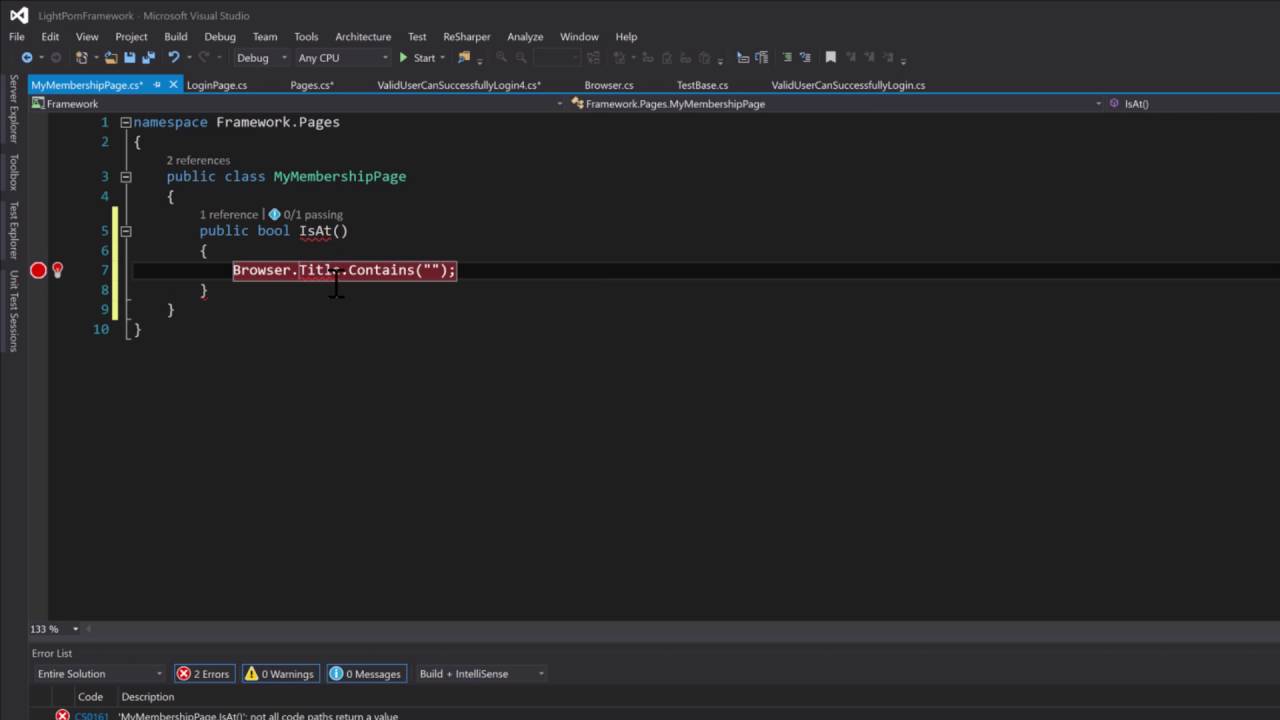Open the 133 % zoom dropdown
This screenshot has height=720, width=1280.
click(x=75, y=629)
